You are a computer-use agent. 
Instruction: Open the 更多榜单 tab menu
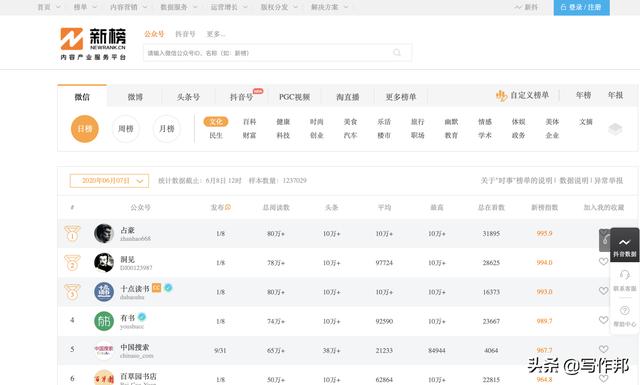tap(401, 97)
